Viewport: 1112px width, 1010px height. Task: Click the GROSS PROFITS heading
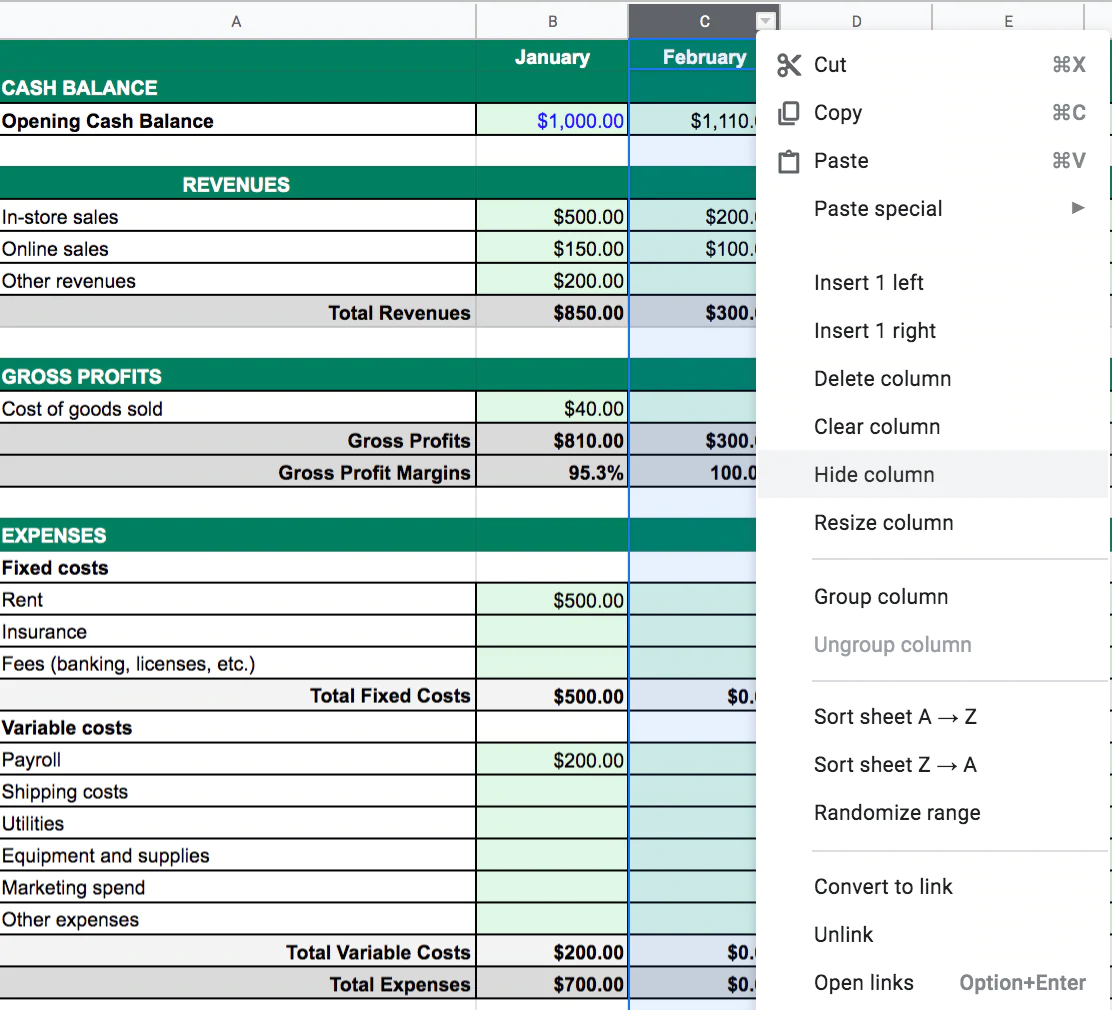coord(82,376)
